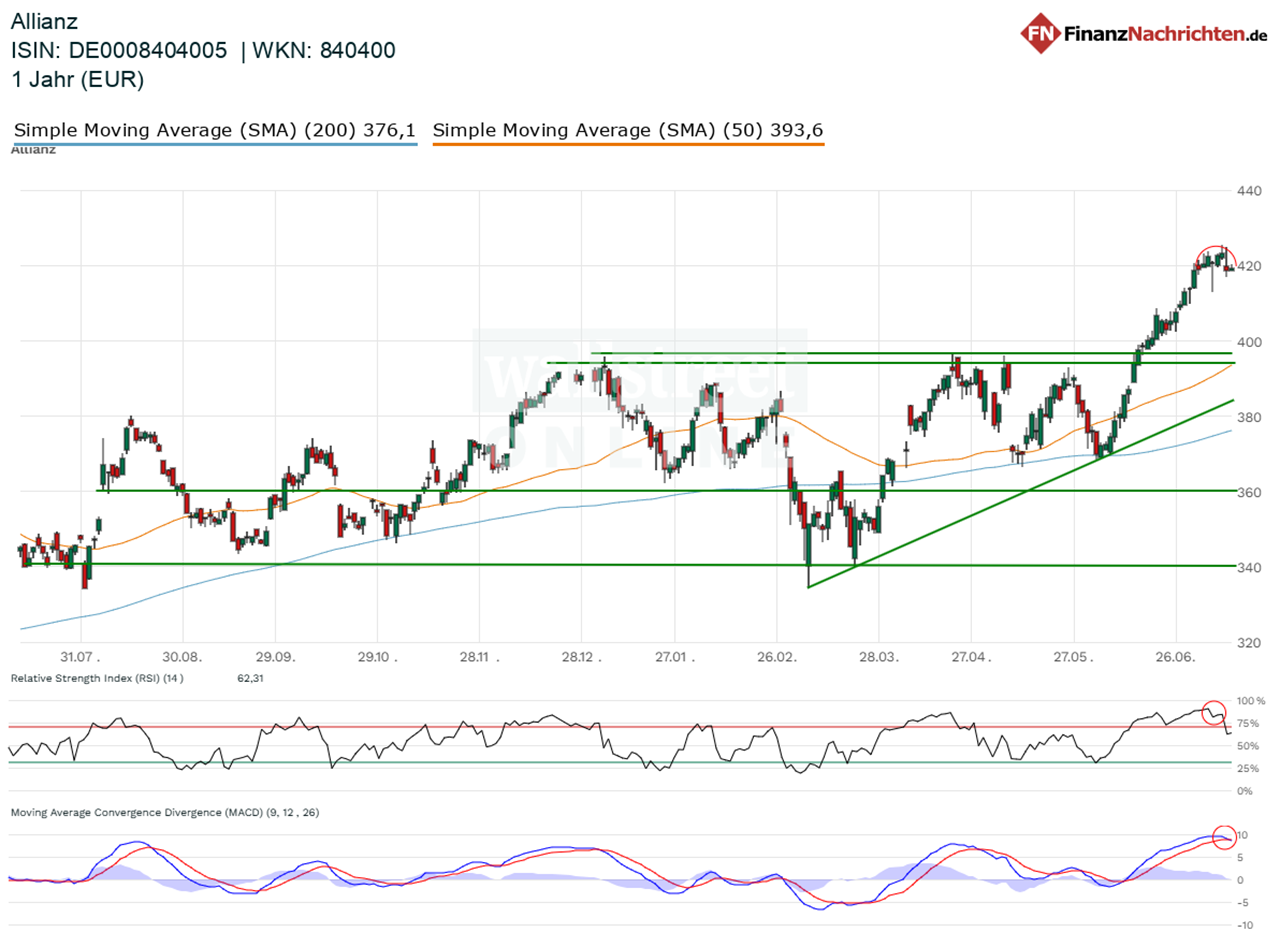This screenshot has height=940, width=1280.
Task: Select the large Allianz chart title
Action: pos(45,21)
